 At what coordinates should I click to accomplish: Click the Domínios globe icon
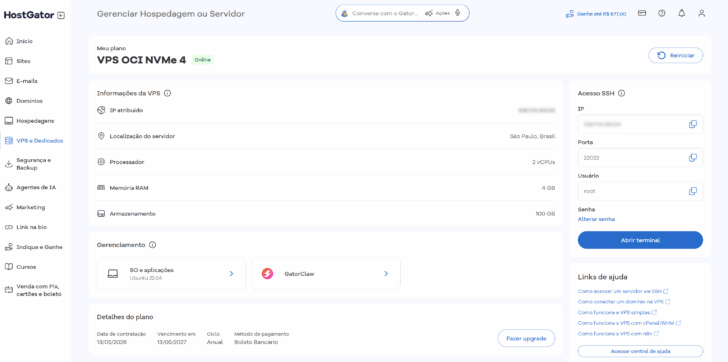click(8, 101)
